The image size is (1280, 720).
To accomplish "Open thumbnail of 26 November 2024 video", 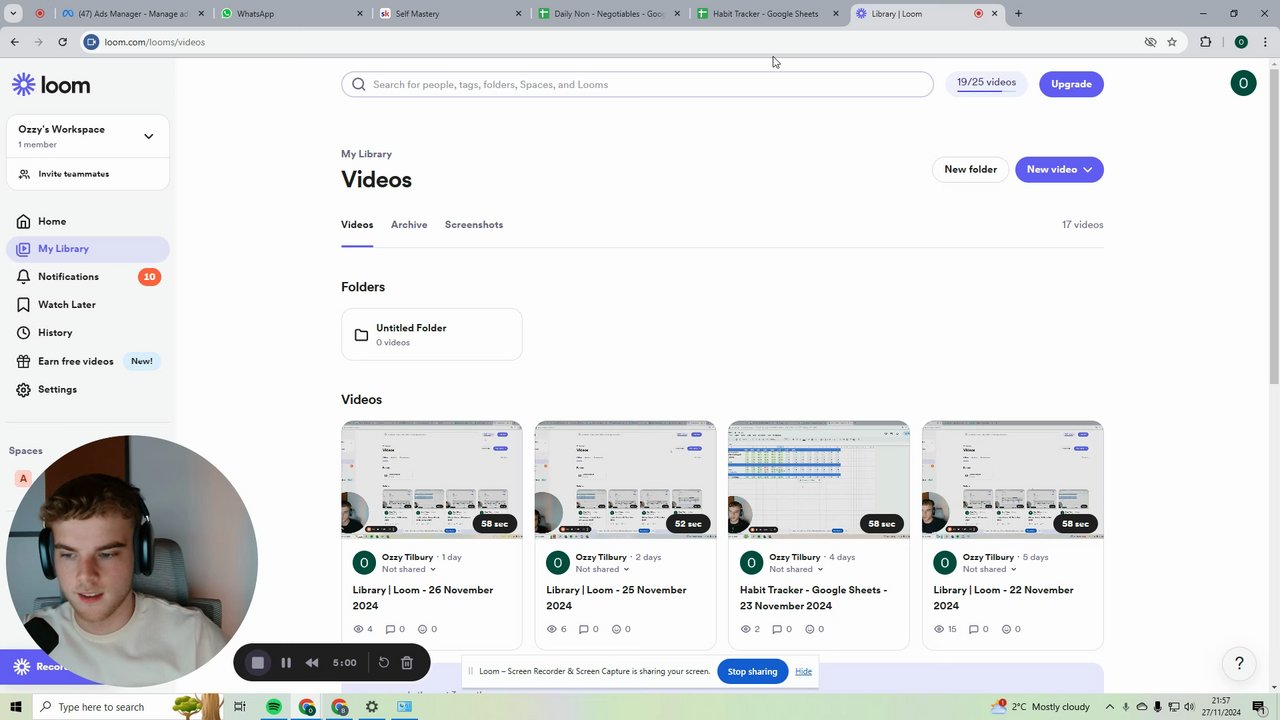I will click(432, 480).
